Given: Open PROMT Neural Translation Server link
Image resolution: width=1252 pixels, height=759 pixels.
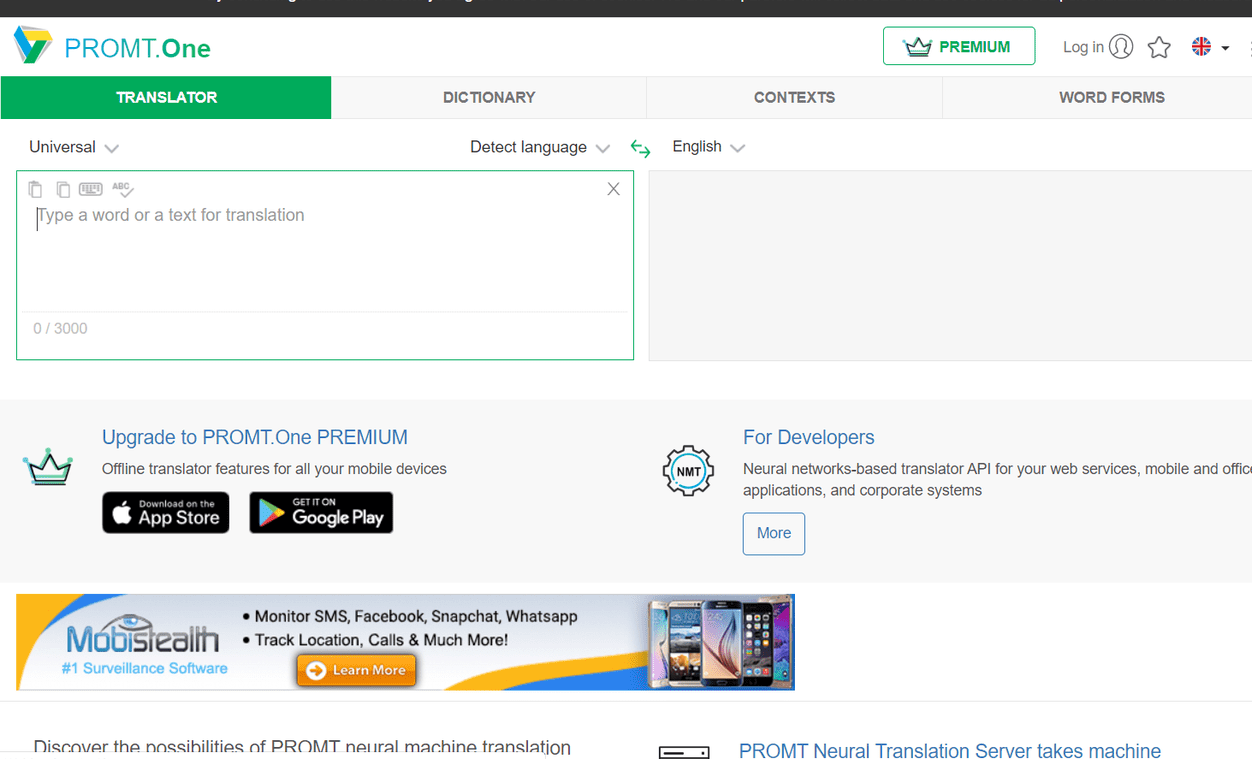Looking at the screenshot, I should click(x=950, y=751).
